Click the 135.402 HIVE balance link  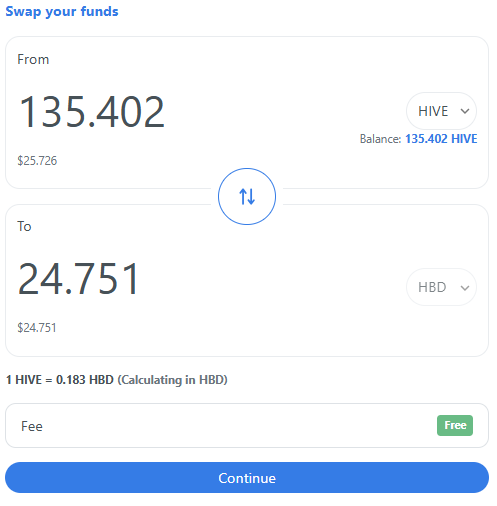point(441,139)
